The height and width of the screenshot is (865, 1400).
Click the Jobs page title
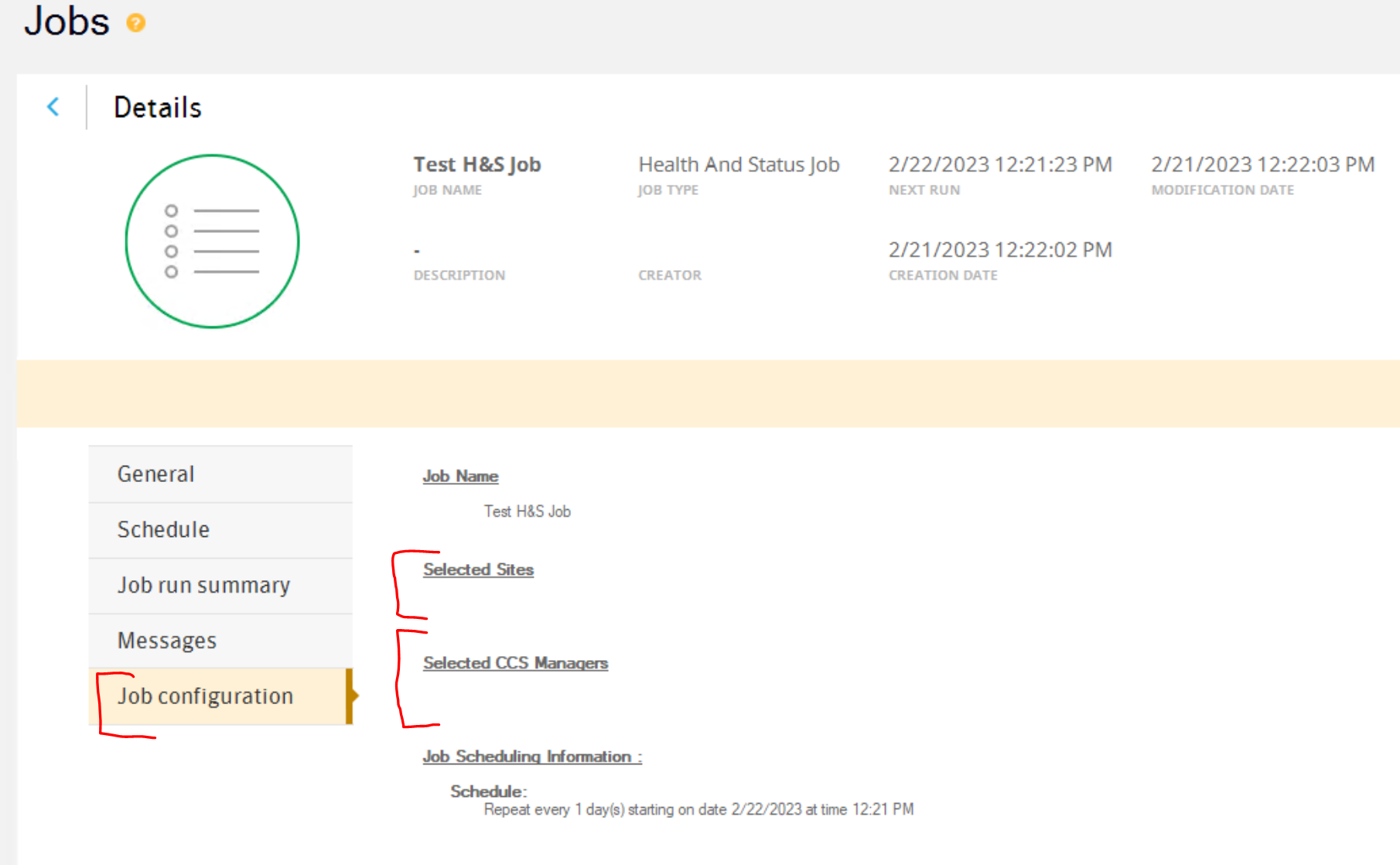67,21
